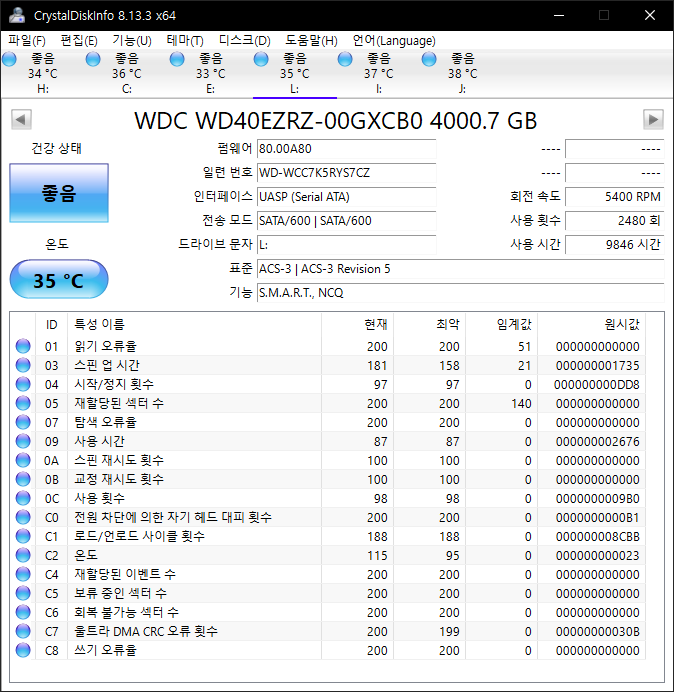Click the firmware field 80.00A80

(x=346, y=149)
